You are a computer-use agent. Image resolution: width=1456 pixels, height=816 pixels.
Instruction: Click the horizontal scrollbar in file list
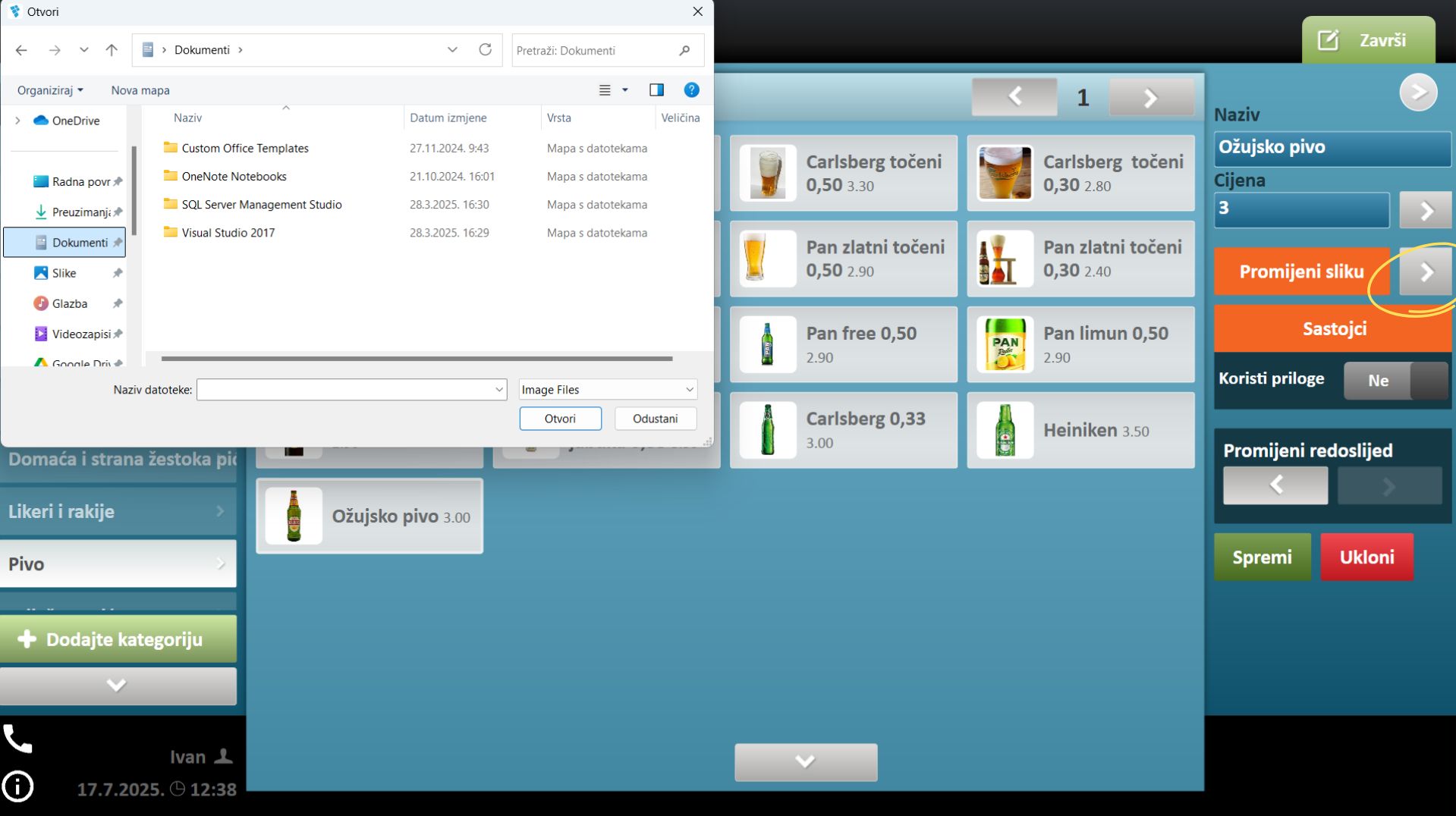pyautogui.click(x=417, y=359)
